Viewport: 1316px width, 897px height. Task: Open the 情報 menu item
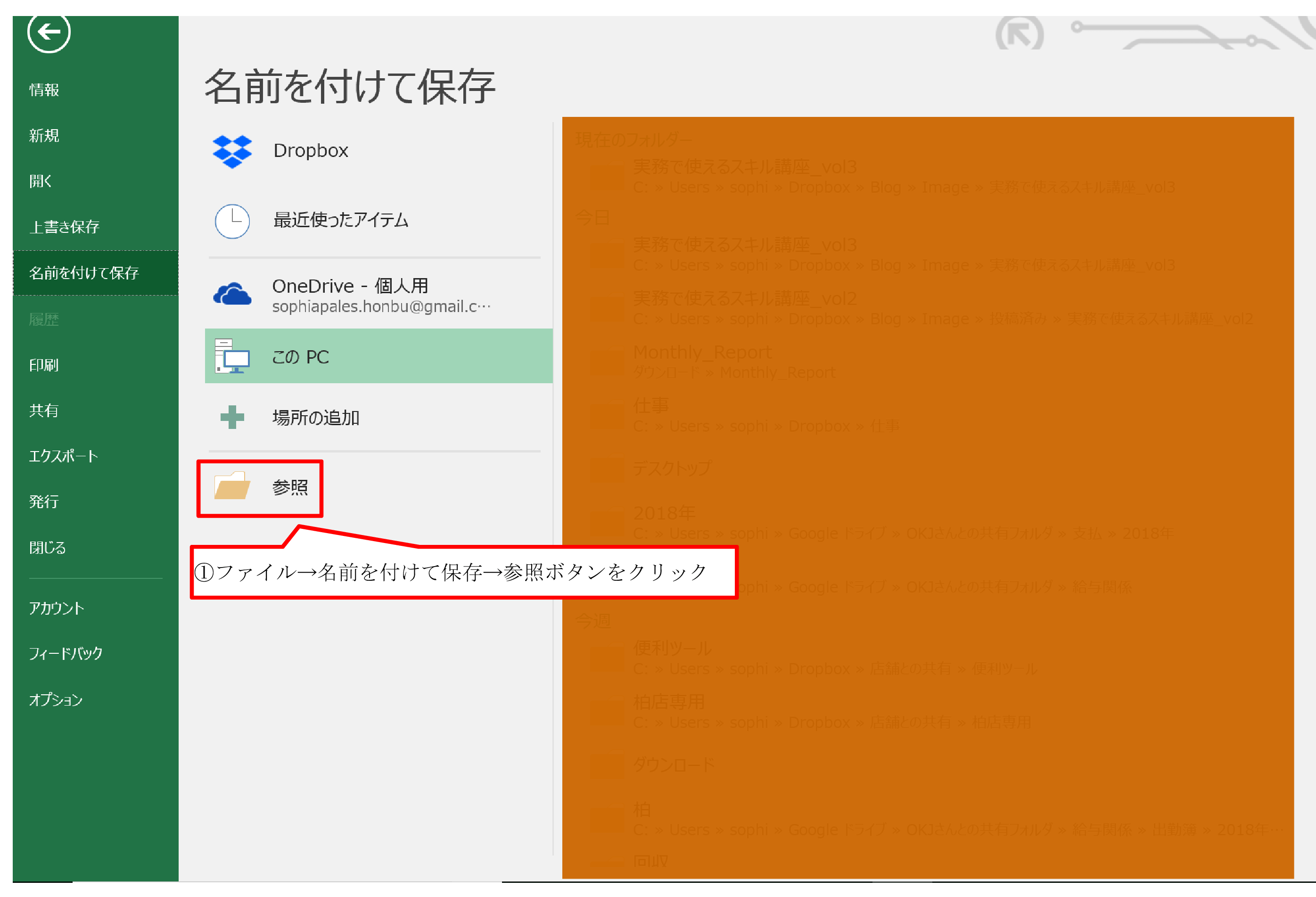pos(44,90)
